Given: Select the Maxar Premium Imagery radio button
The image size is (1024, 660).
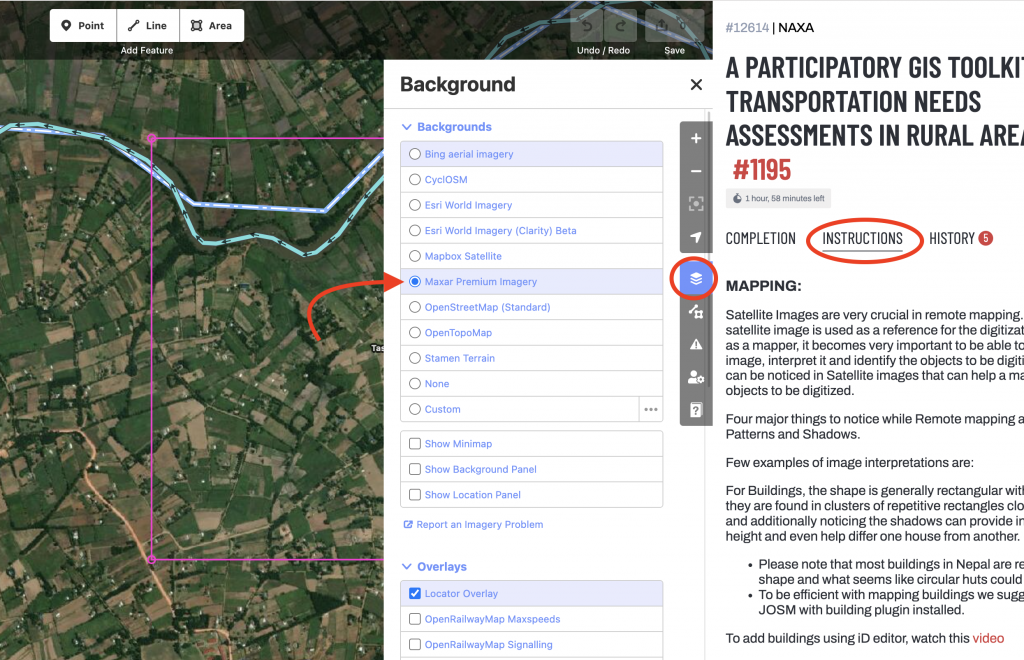Looking at the screenshot, I should [415, 281].
